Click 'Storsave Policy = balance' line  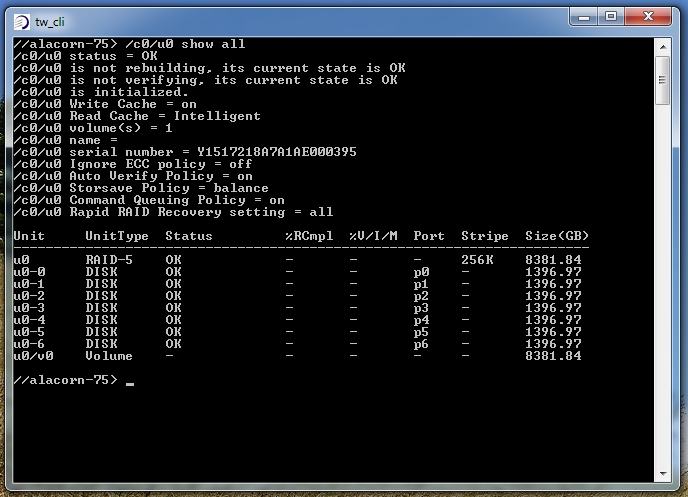[x=141, y=188]
